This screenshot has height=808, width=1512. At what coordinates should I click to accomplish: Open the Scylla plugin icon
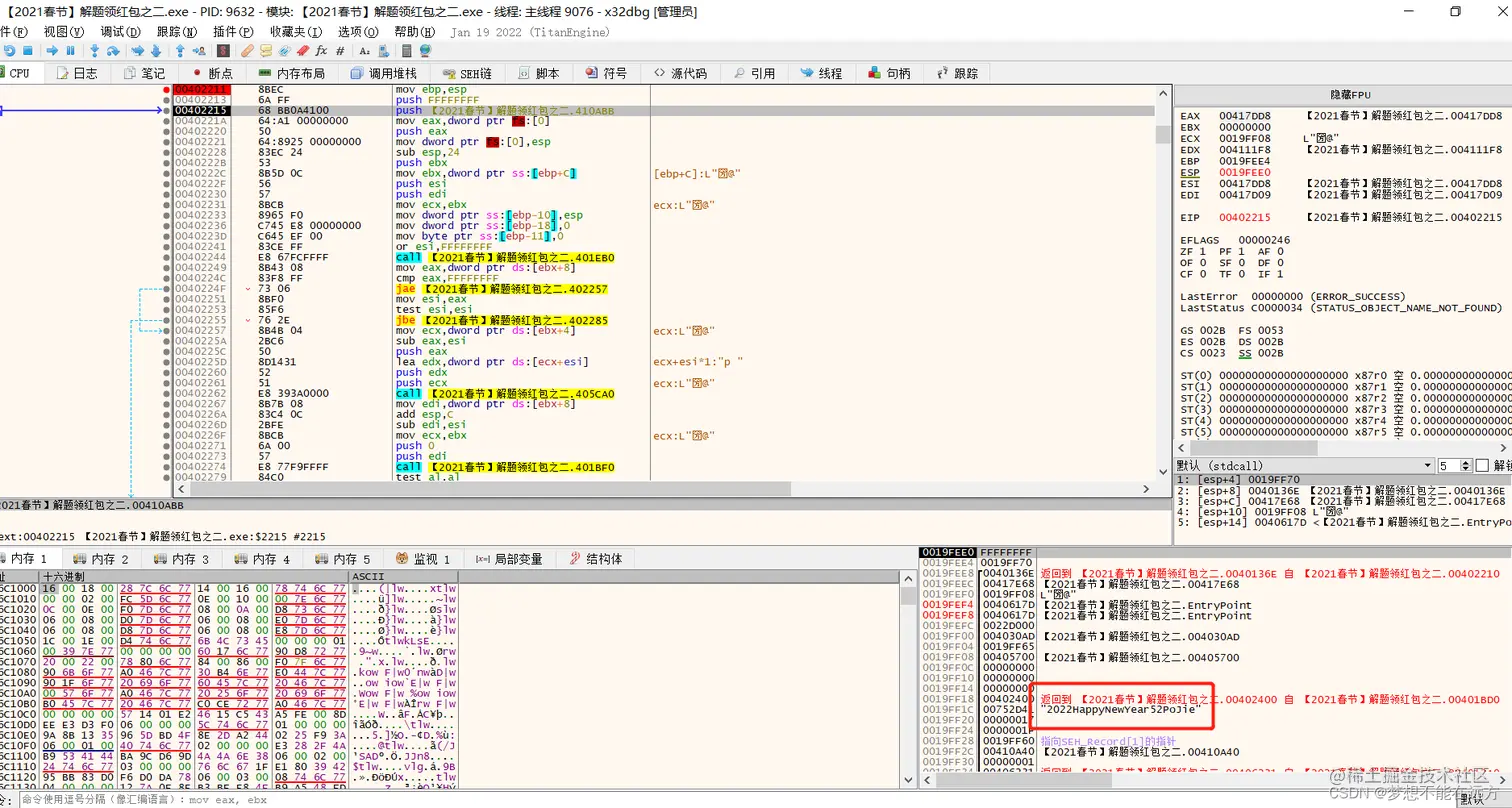coord(223,50)
